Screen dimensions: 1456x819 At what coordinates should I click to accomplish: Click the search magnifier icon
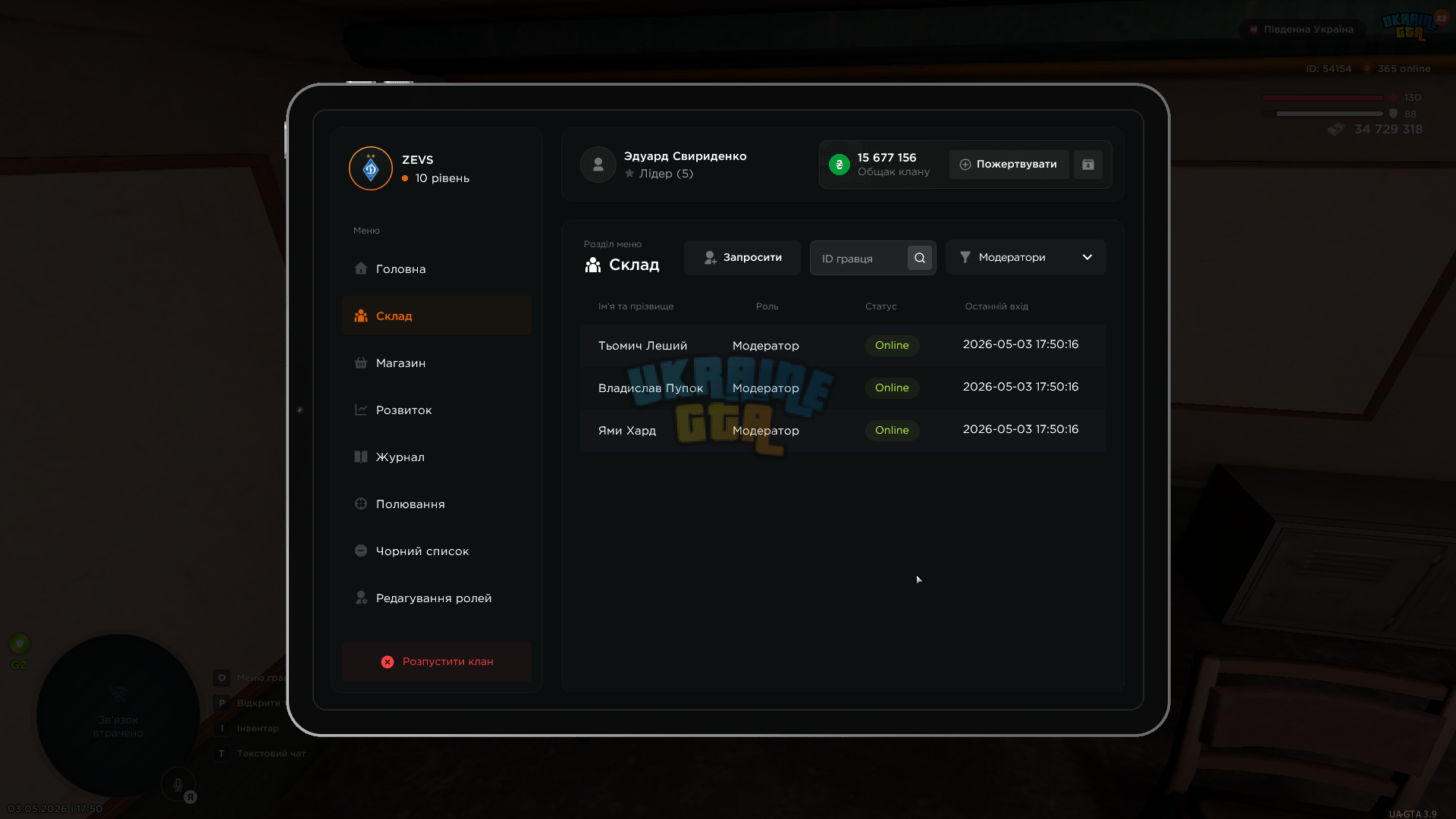pyautogui.click(x=920, y=258)
